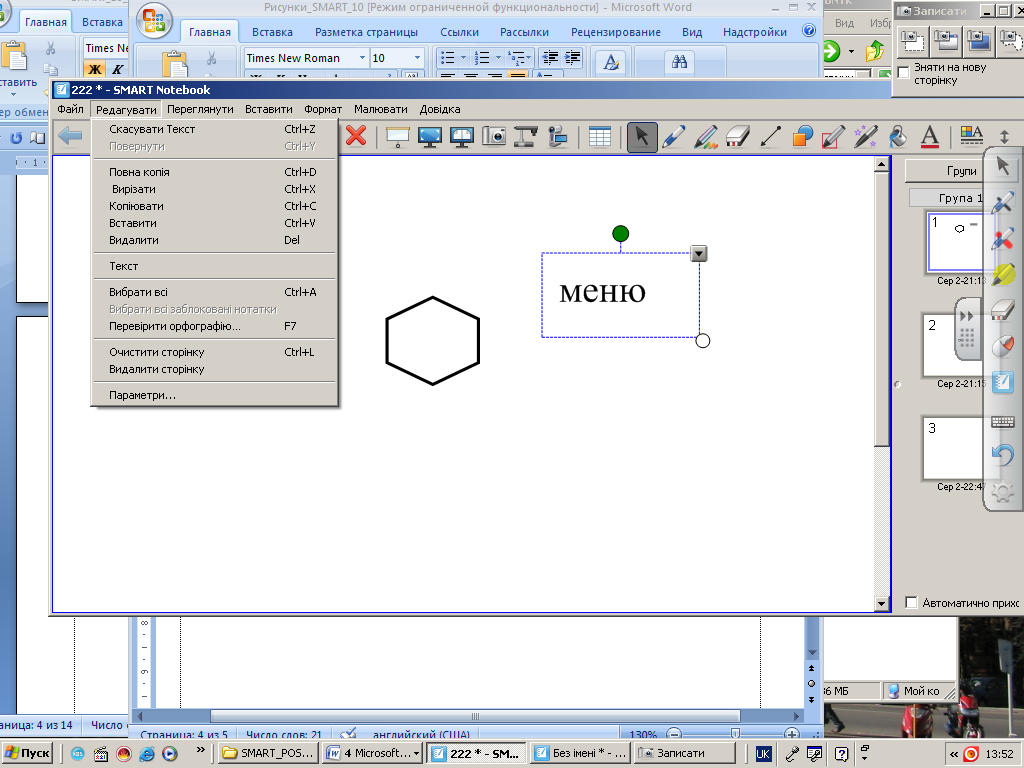
Task: Open the screen capture camera icon
Action: click(x=494, y=136)
